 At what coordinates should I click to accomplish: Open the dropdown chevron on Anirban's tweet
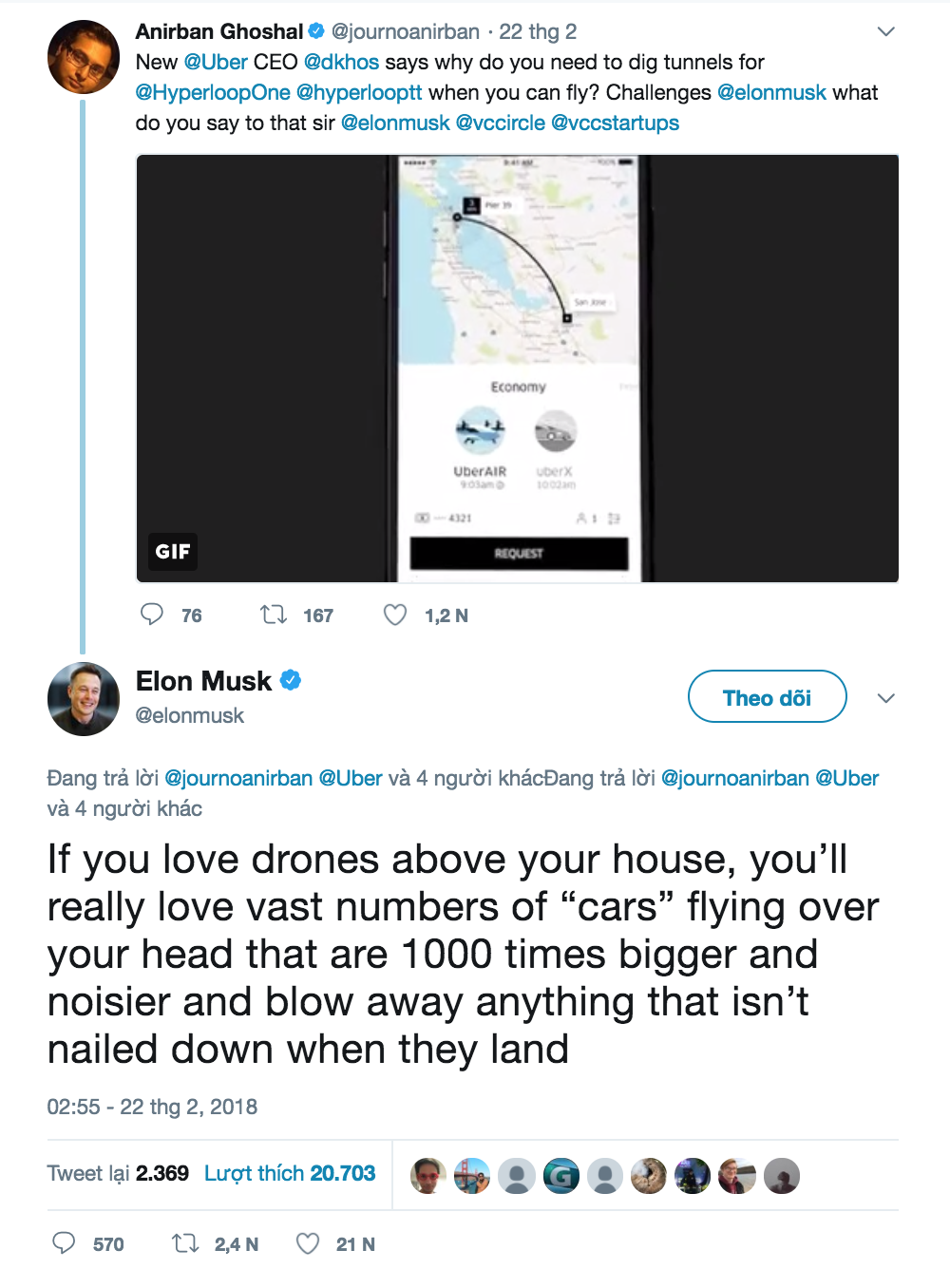[886, 31]
